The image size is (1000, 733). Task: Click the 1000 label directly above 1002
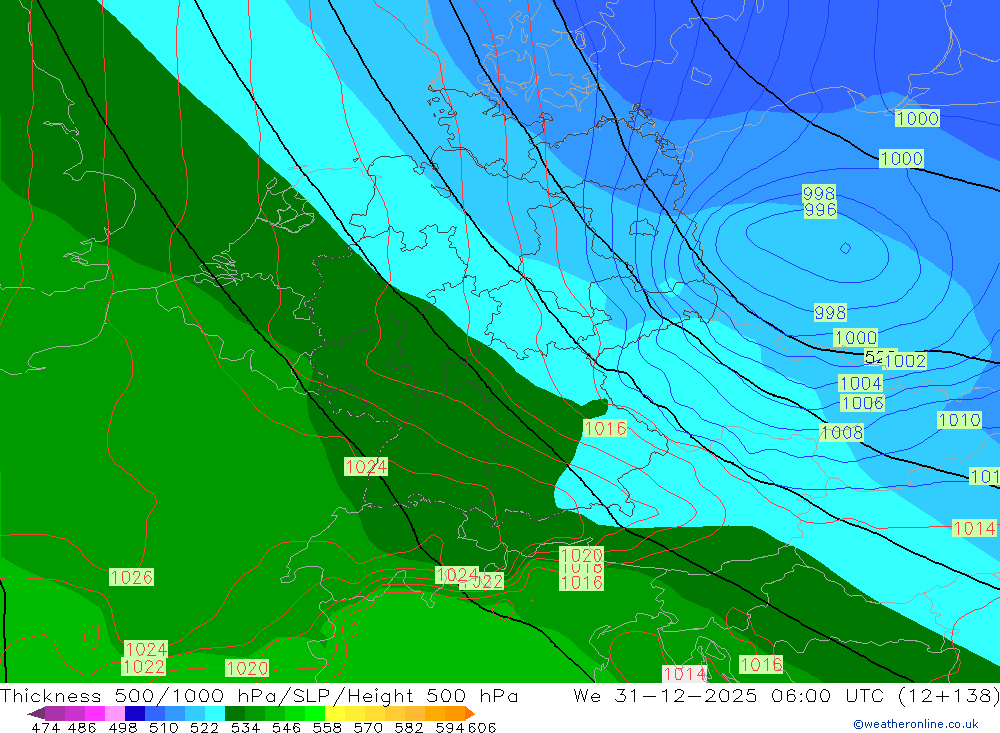(x=856, y=337)
